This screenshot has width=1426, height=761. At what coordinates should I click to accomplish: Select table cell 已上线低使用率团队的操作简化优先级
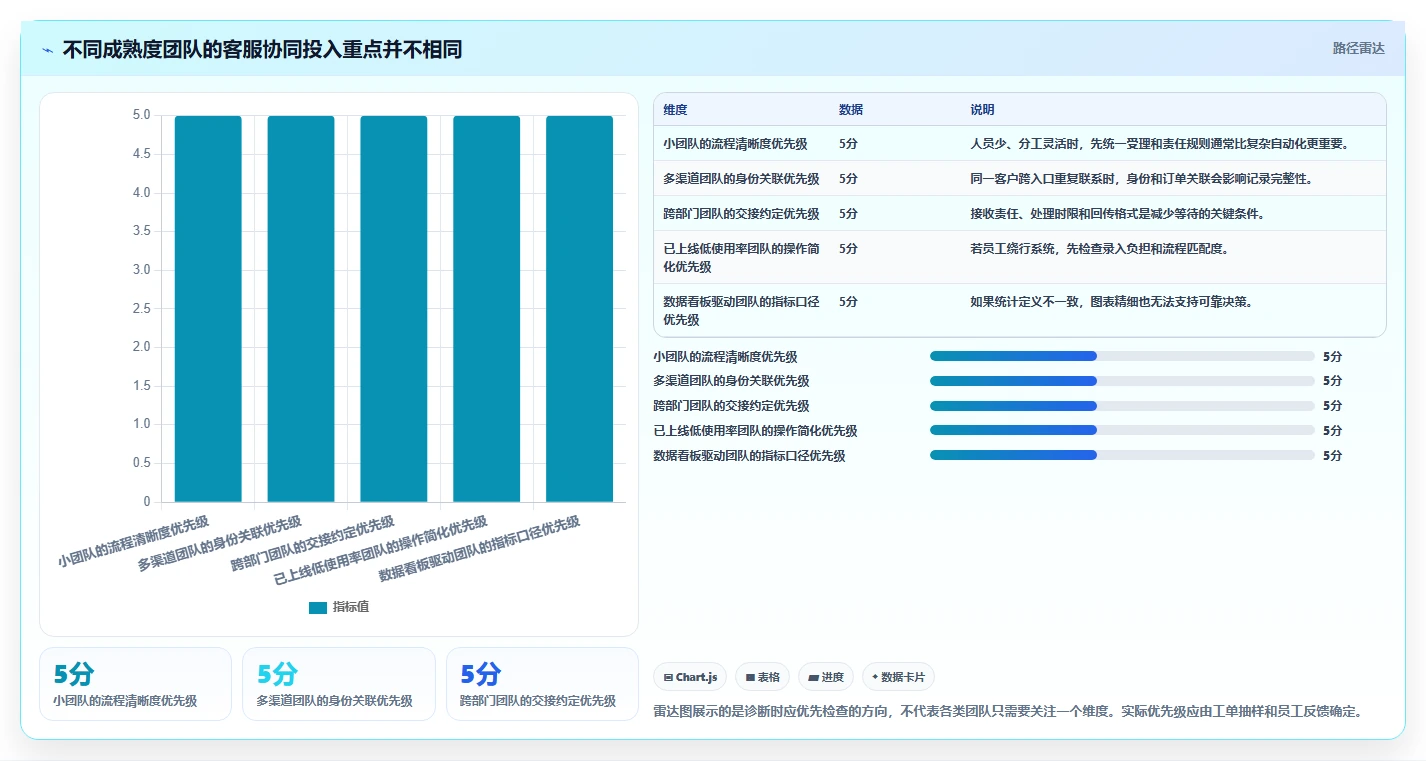[x=741, y=258]
